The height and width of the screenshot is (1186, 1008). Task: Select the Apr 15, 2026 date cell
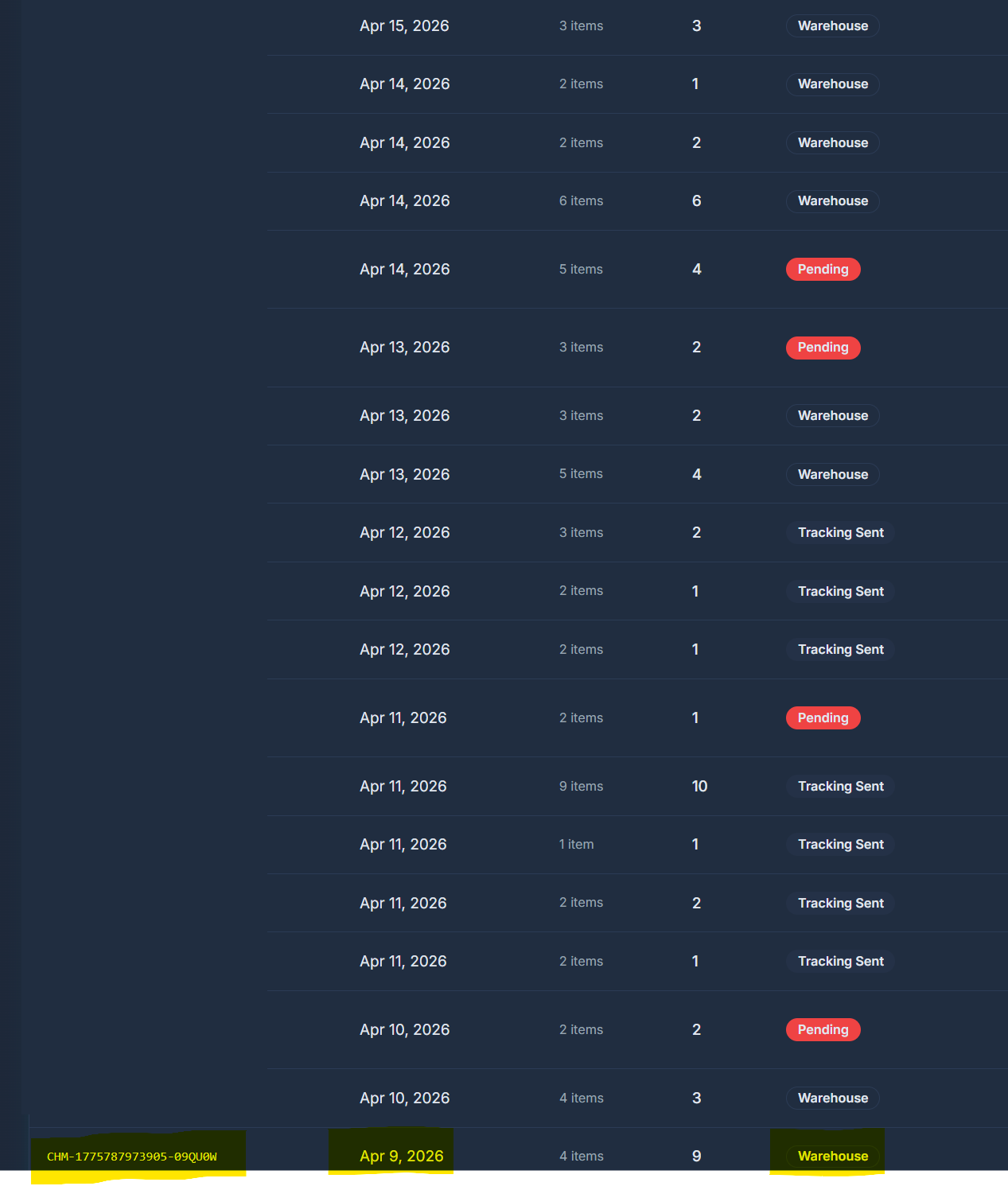point(404,26)
